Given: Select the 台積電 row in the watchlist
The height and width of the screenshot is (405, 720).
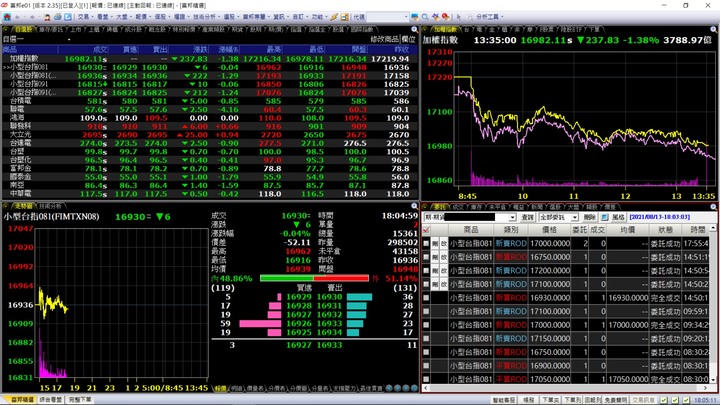Looking at the screenshot, I should [210, 101].
